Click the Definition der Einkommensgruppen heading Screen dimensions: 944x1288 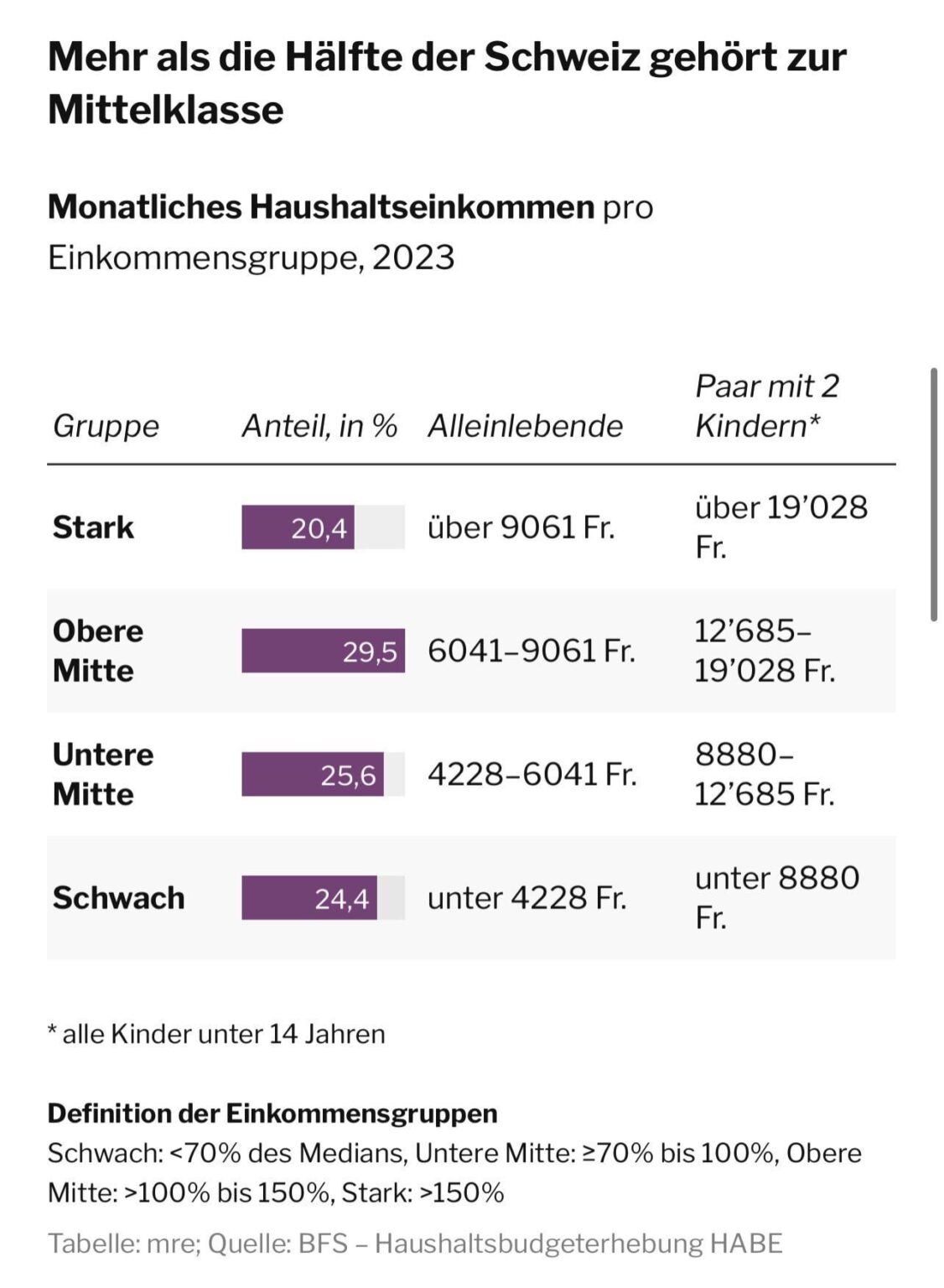click(x=272, y=1114)
